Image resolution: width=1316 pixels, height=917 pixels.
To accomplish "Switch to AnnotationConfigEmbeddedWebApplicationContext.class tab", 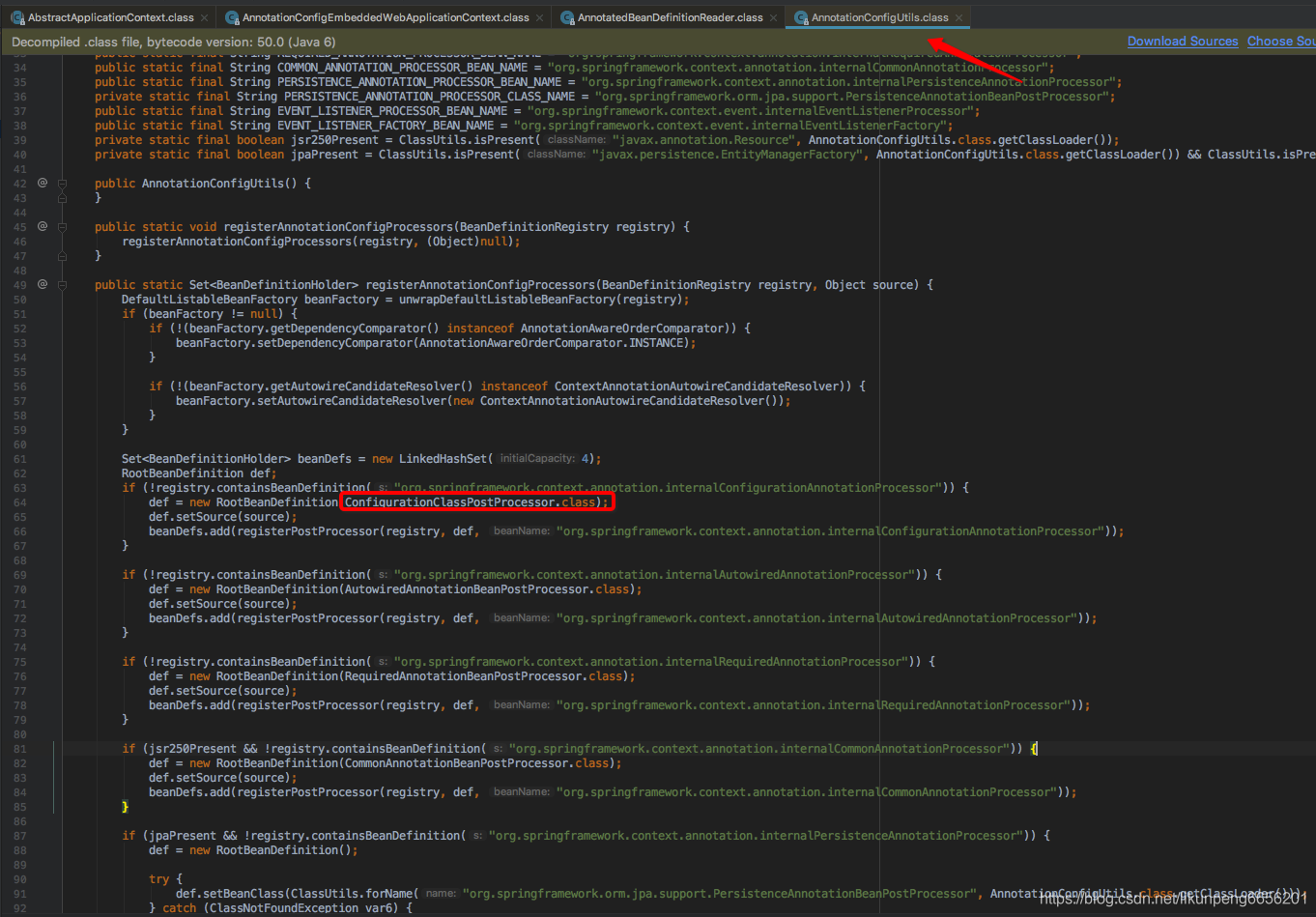I will point(386,17).
